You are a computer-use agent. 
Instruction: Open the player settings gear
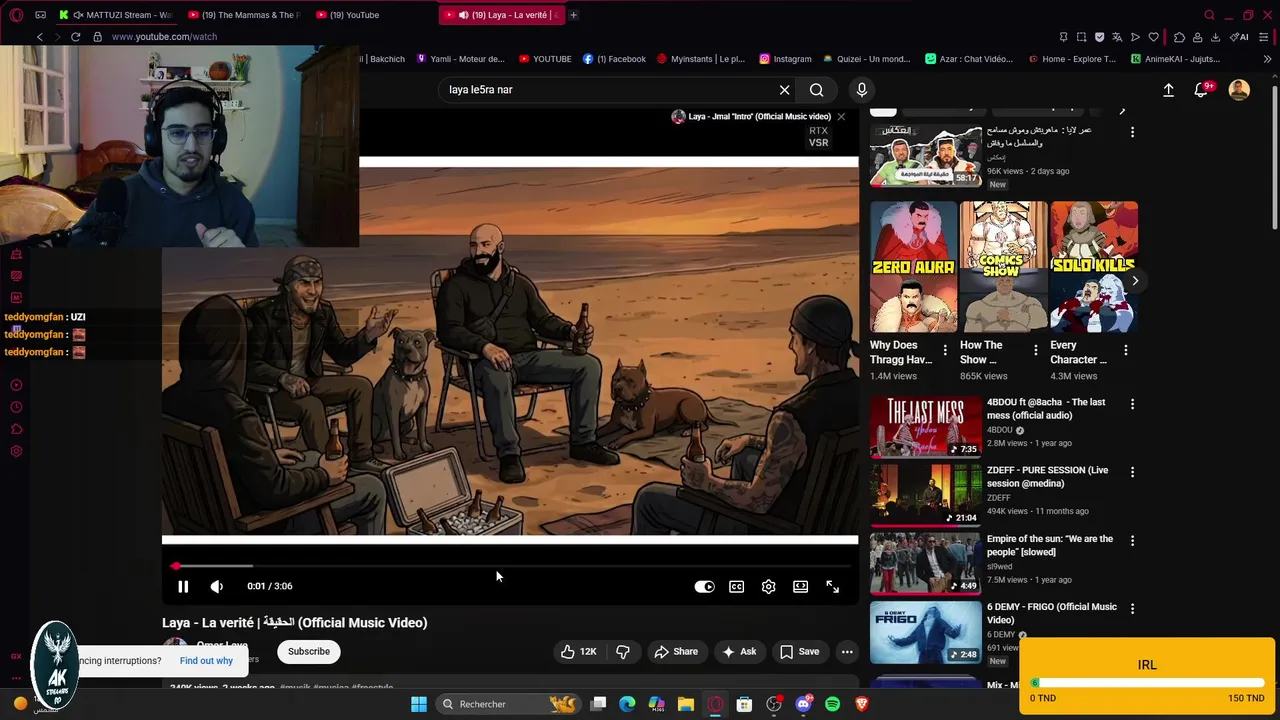click(768, 587)
